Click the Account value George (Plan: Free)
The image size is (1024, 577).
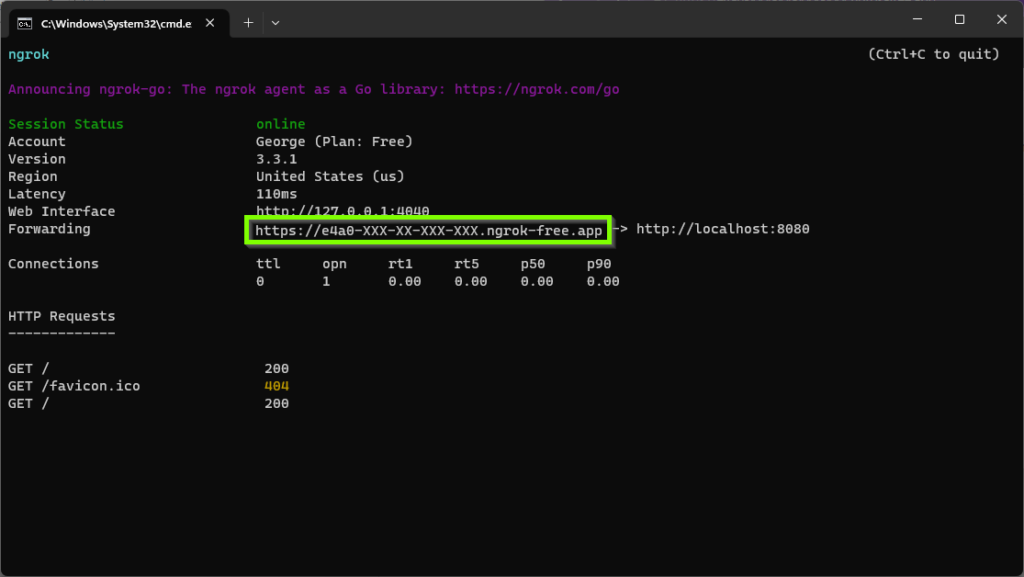coord(334,142)
